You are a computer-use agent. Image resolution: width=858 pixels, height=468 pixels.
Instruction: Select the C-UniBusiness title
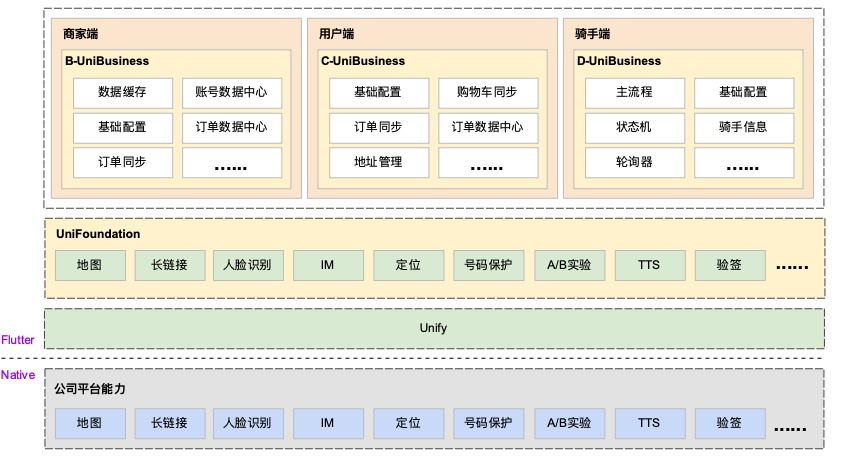click(363, 61)
